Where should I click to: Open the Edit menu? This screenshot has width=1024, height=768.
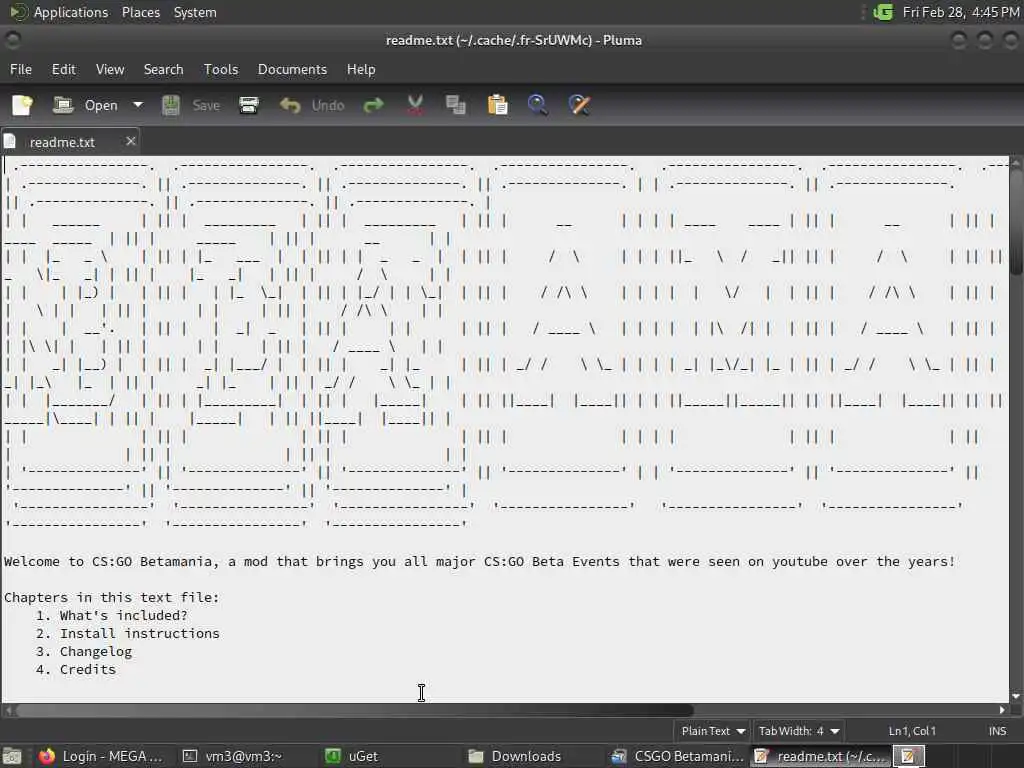pos(63,69)
